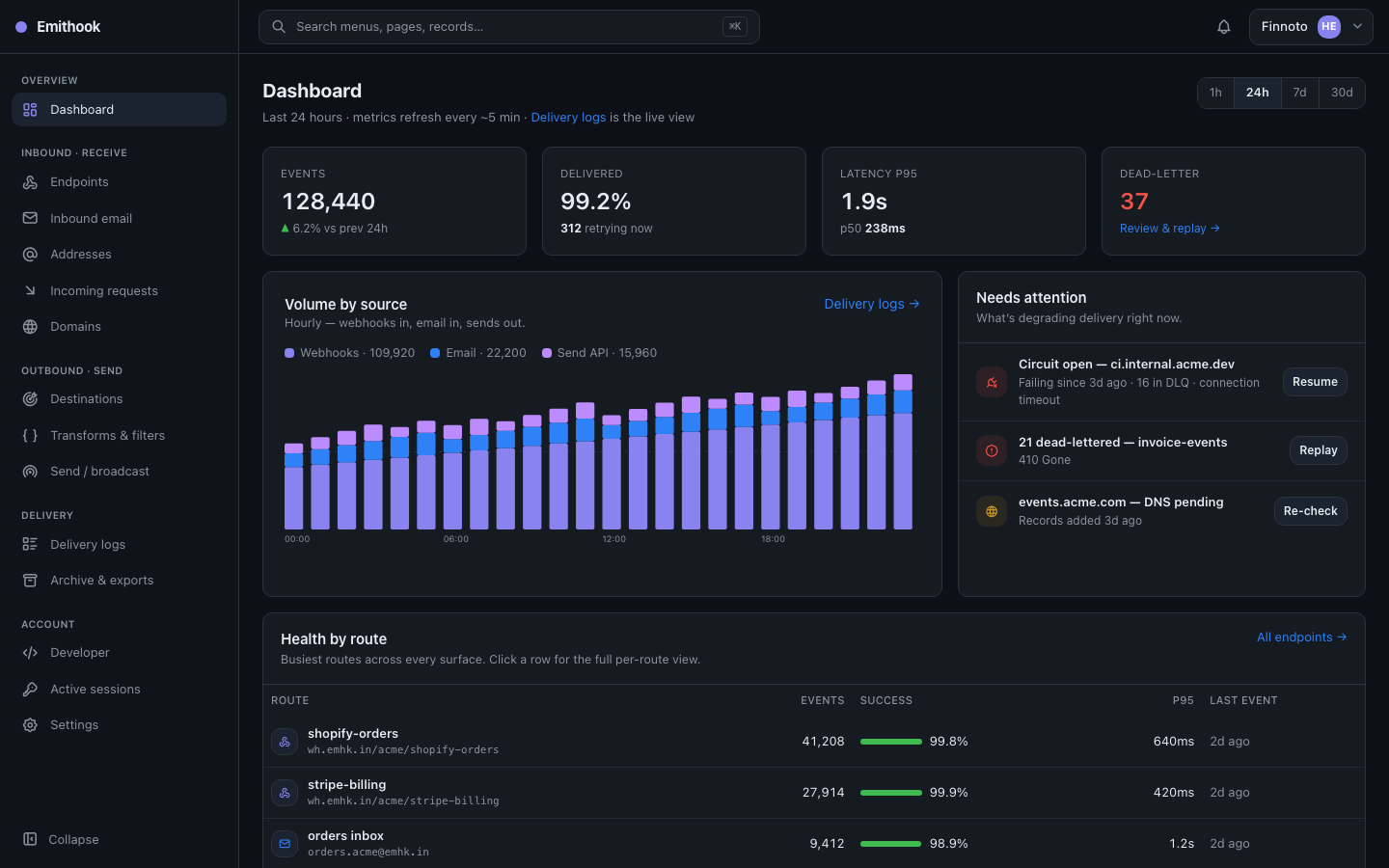Click the orders inbox success bar
The image size is (1389, 868).
[x=890, y=844]
